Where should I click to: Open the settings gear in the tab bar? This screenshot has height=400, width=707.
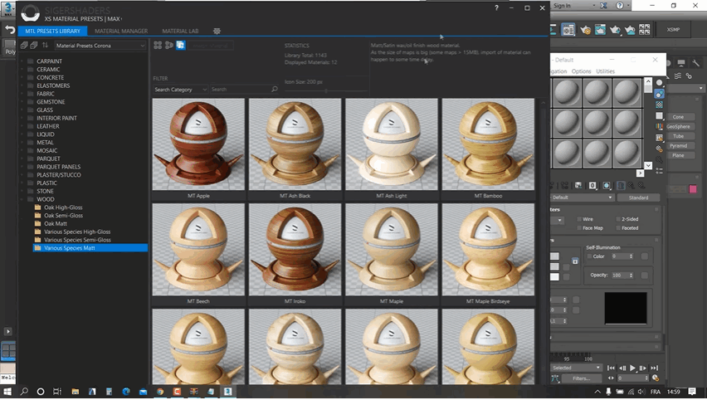[x=217, y=31]
